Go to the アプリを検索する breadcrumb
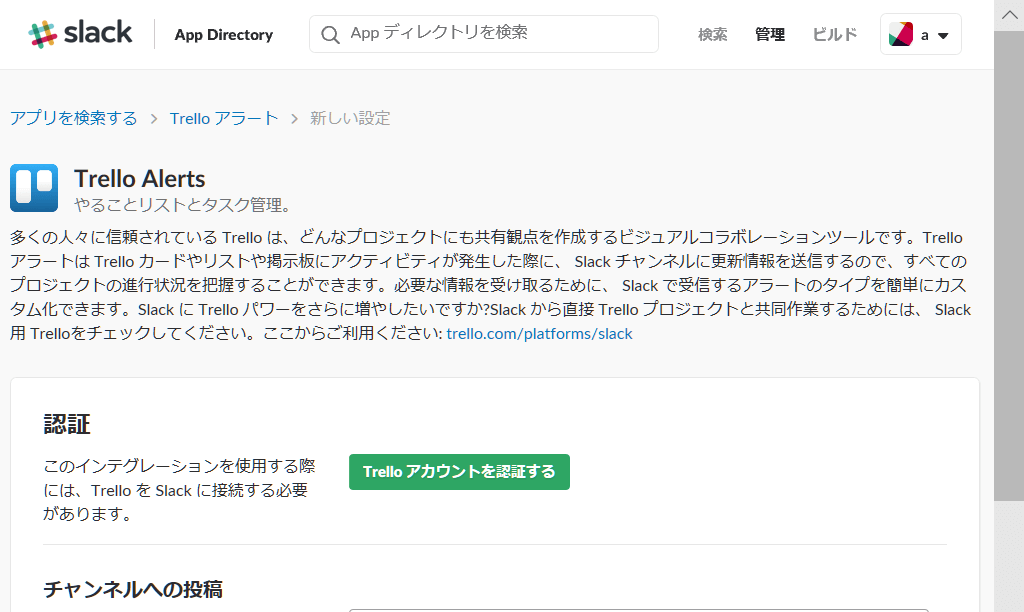Image resolution: width=1024 pixels, height=612 pixels. pos(74,118)
